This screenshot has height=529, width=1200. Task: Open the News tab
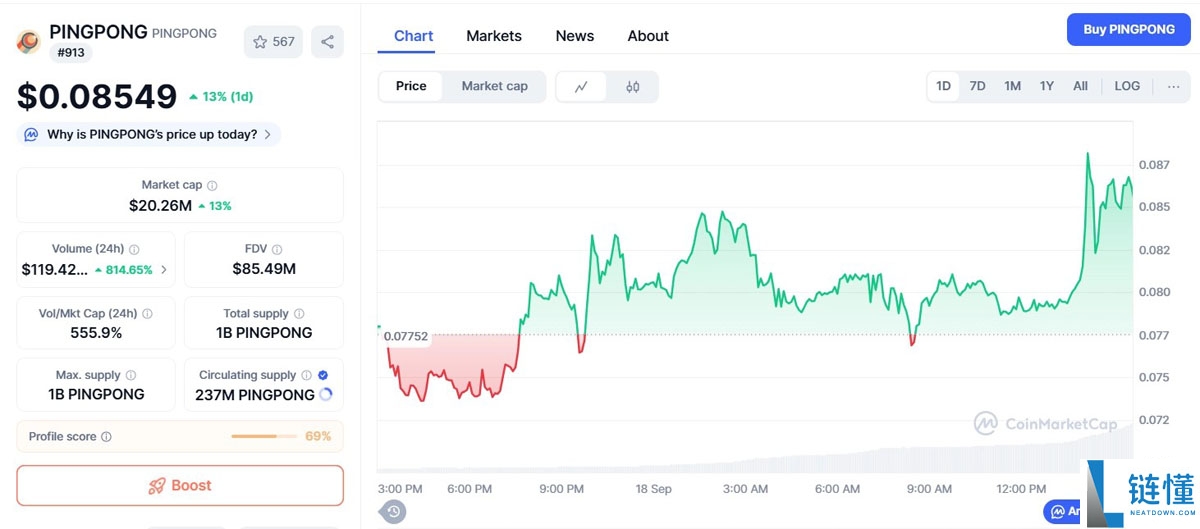coord(575,36)
